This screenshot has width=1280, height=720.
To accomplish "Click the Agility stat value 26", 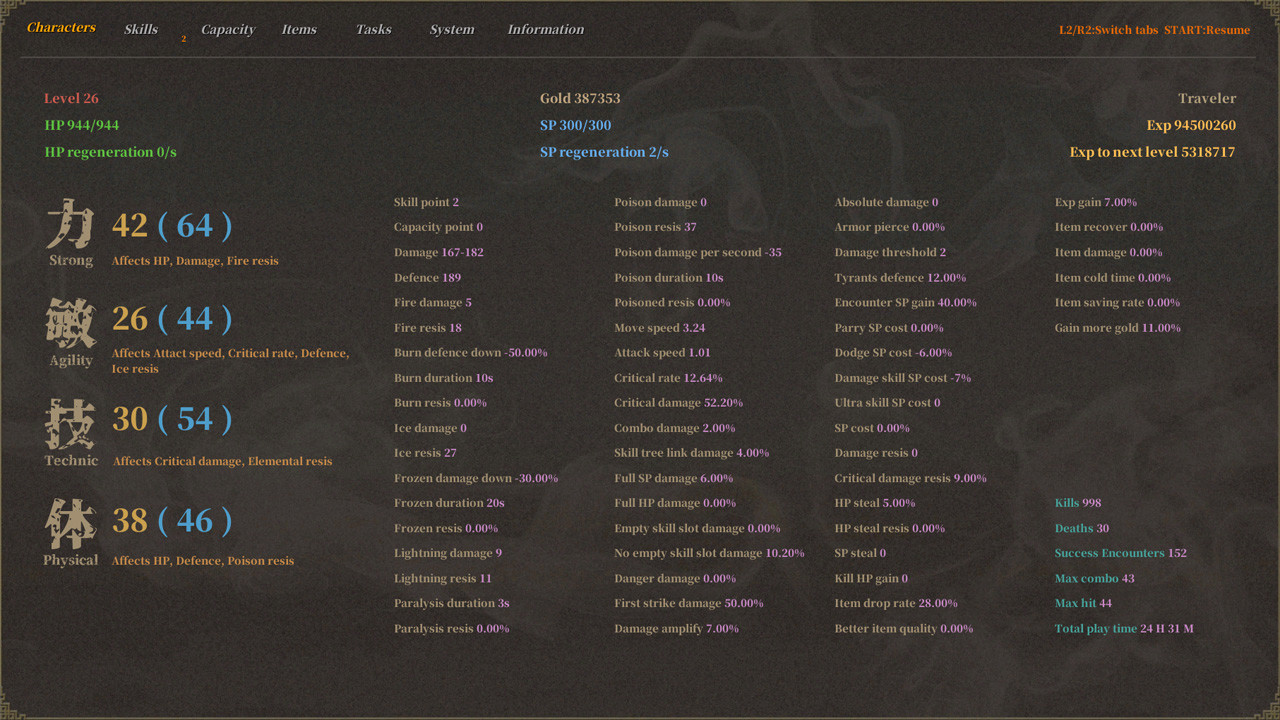I will (129, 319).
